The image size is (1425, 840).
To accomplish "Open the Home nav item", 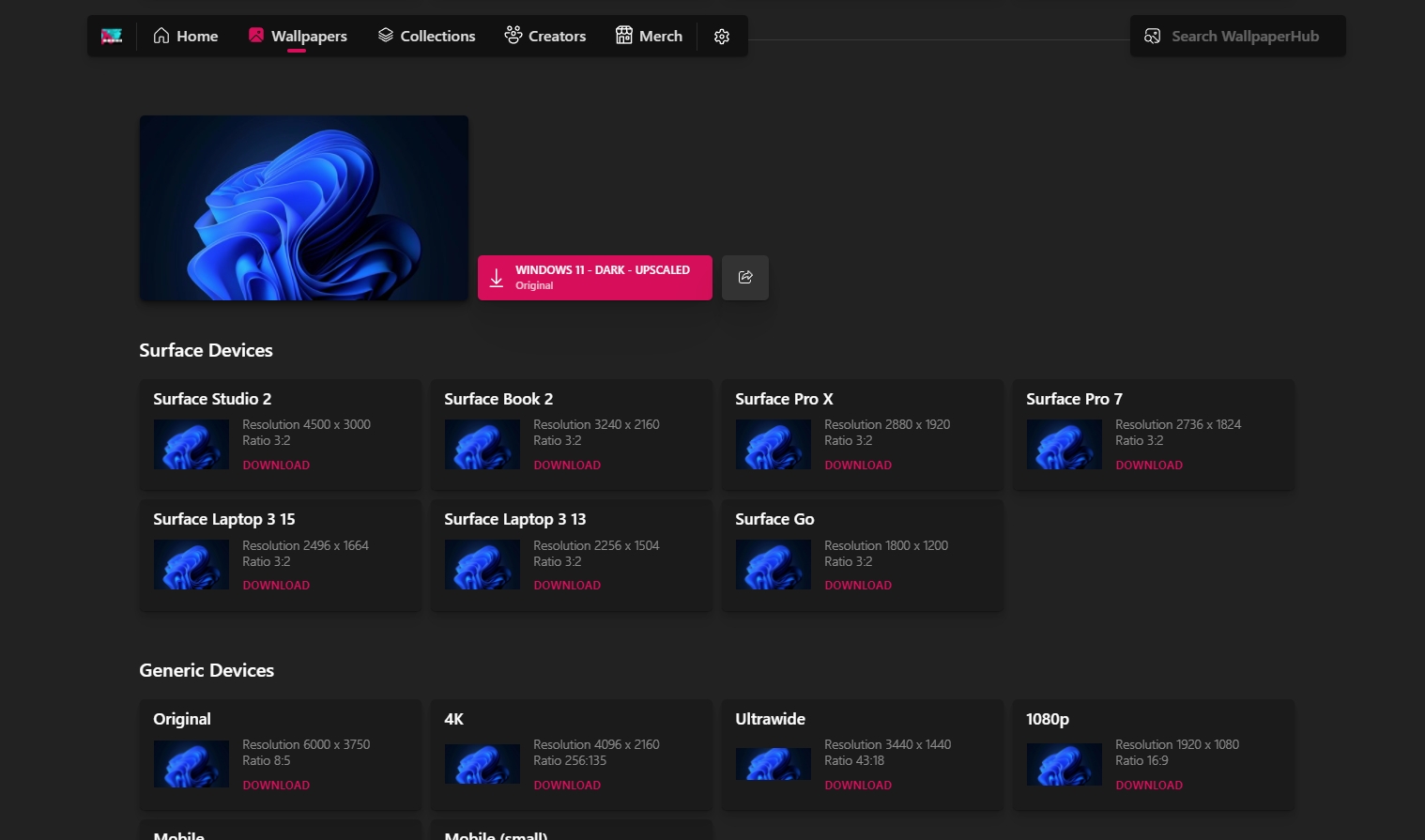I will point(186,36).
